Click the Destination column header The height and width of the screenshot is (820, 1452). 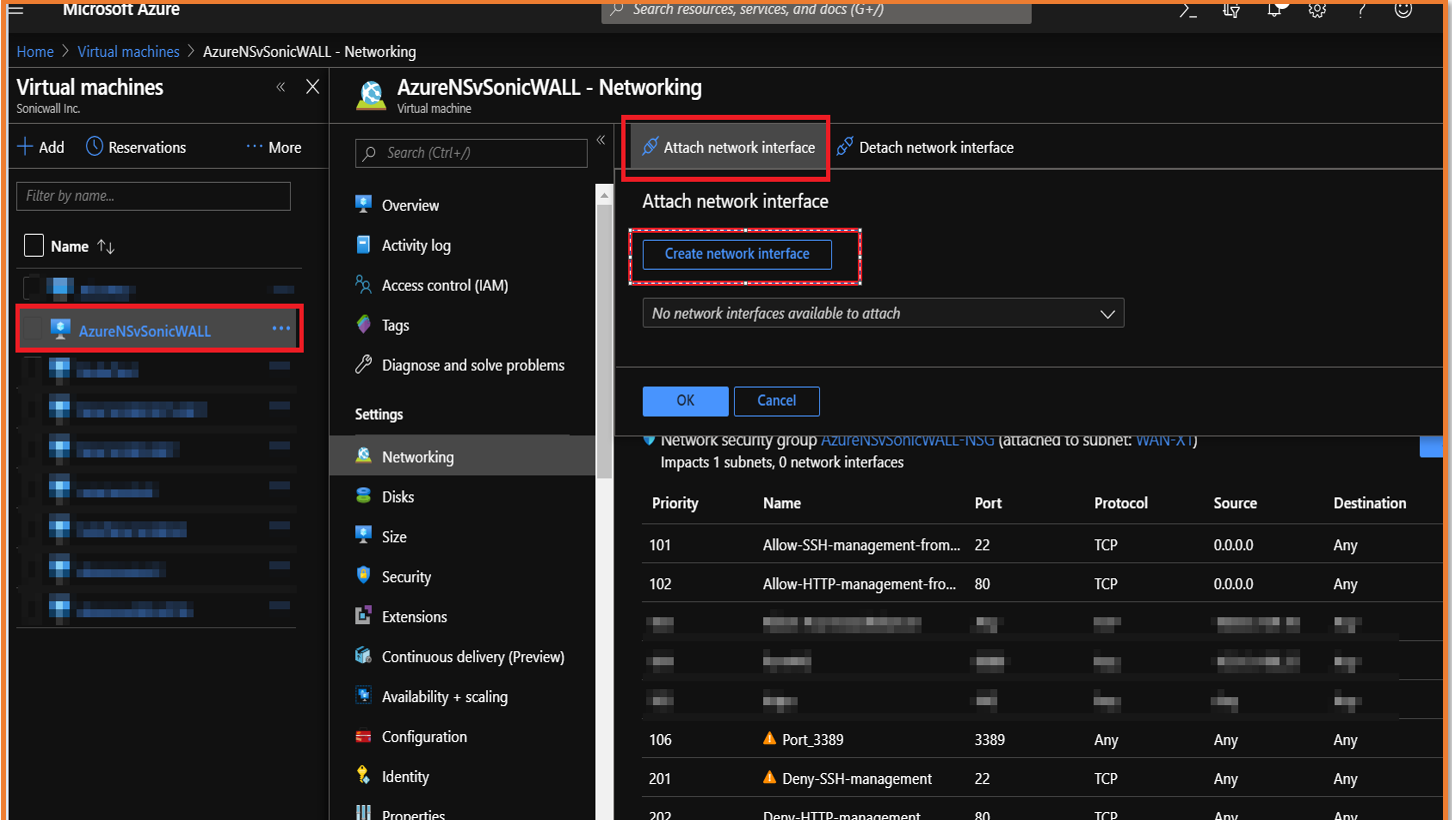(x=1370, y=503)
